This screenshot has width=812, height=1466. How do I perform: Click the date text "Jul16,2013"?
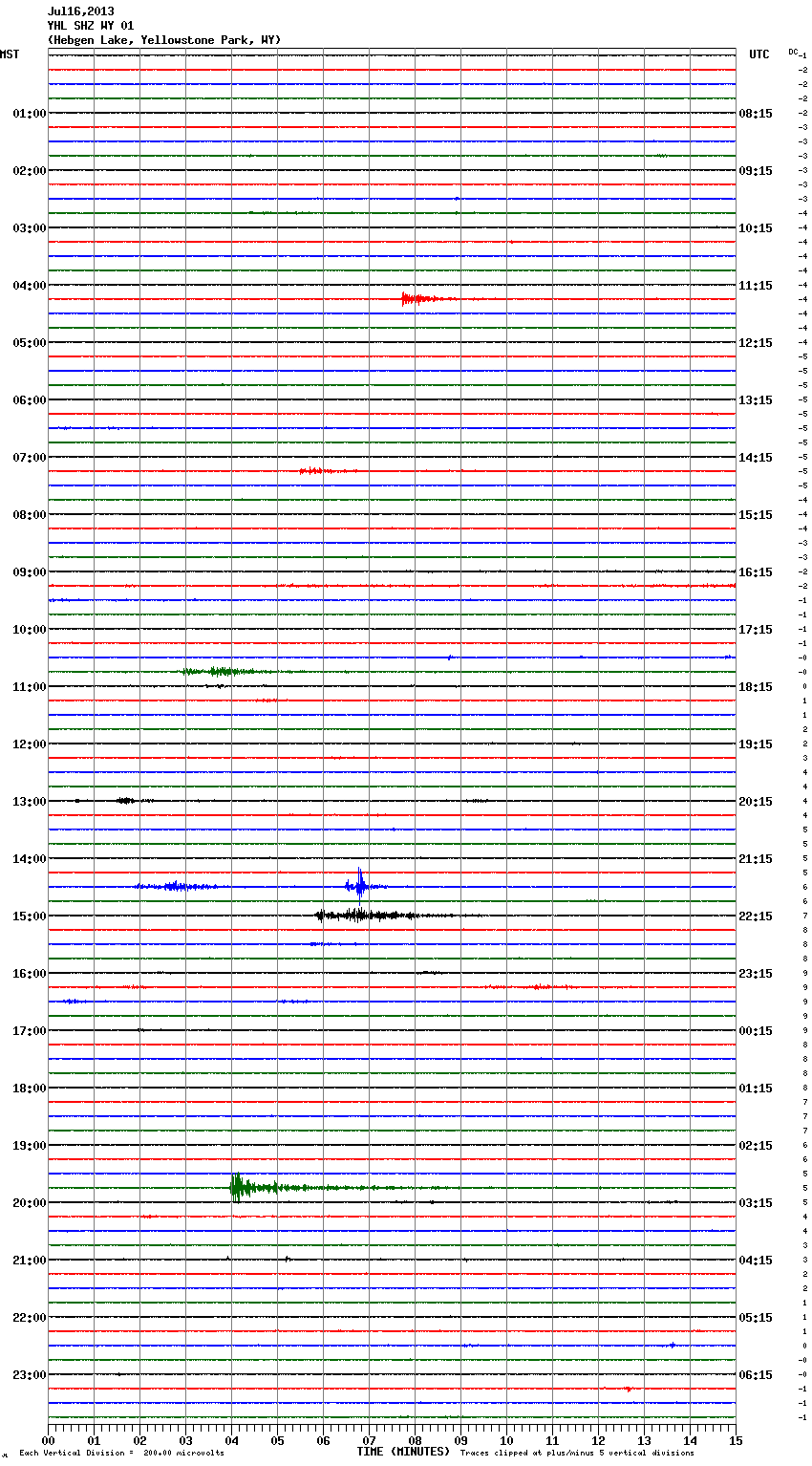coord(80,11)
